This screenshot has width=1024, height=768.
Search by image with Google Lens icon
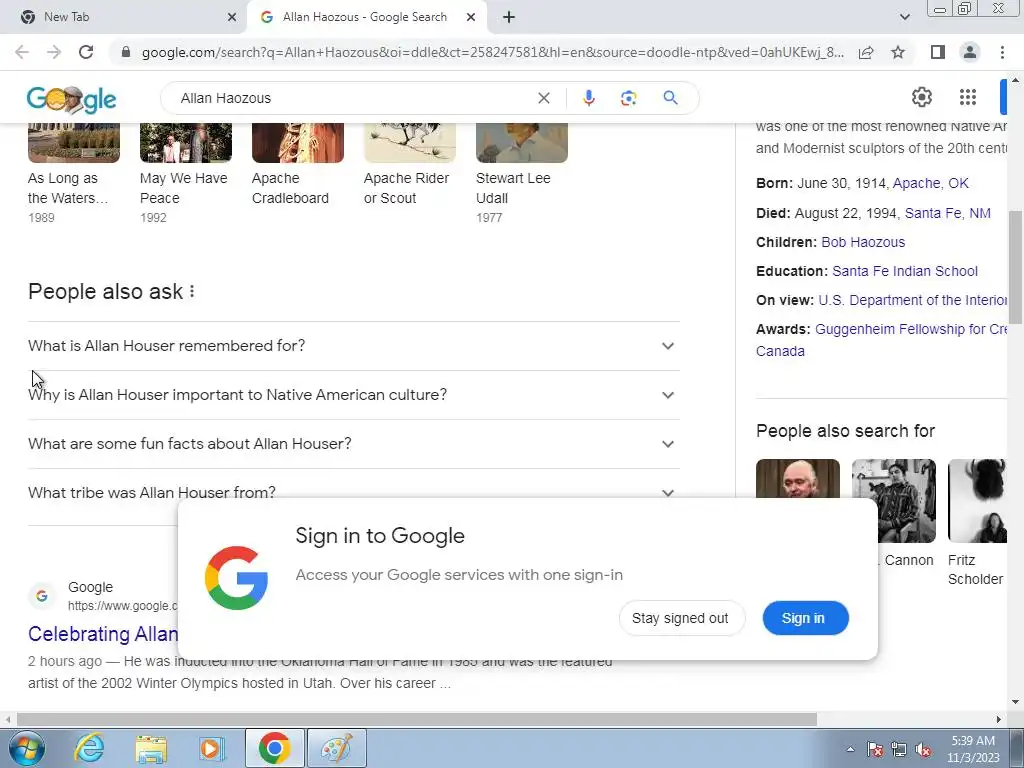tap(628, 98)
